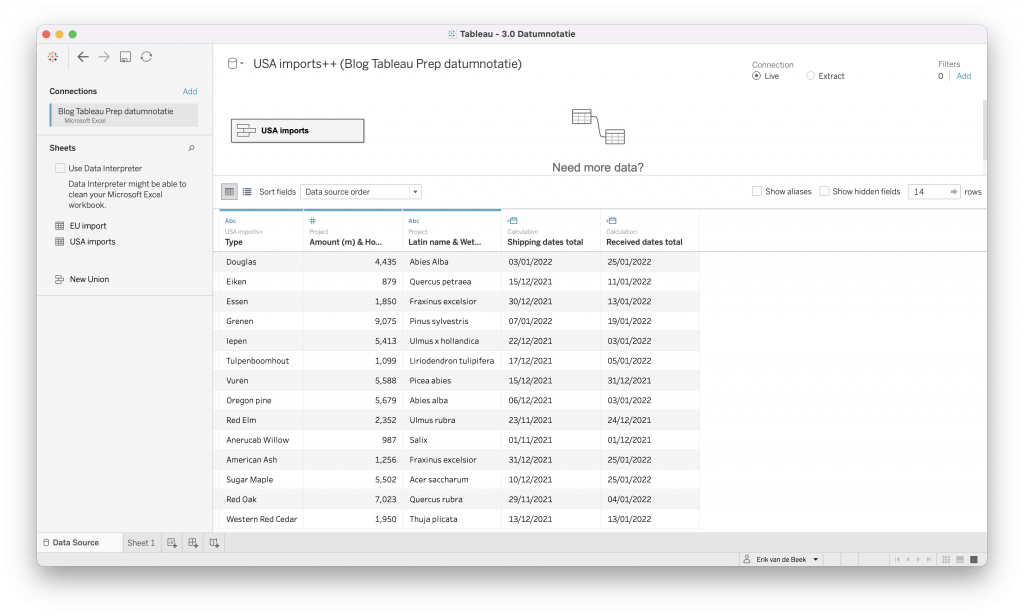The height and width of the screenshot is (615, 1024).
Task: Click the new dashboard icon
Action: pos(193,543)
